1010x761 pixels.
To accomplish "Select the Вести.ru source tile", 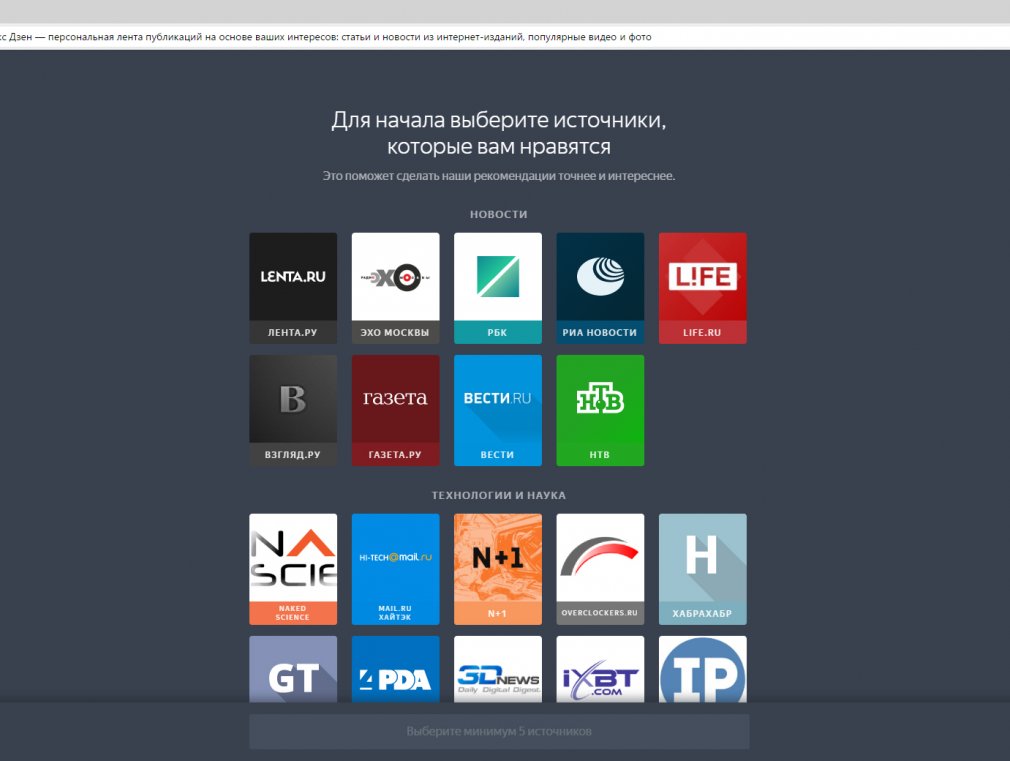I will (x=498, y=410).
